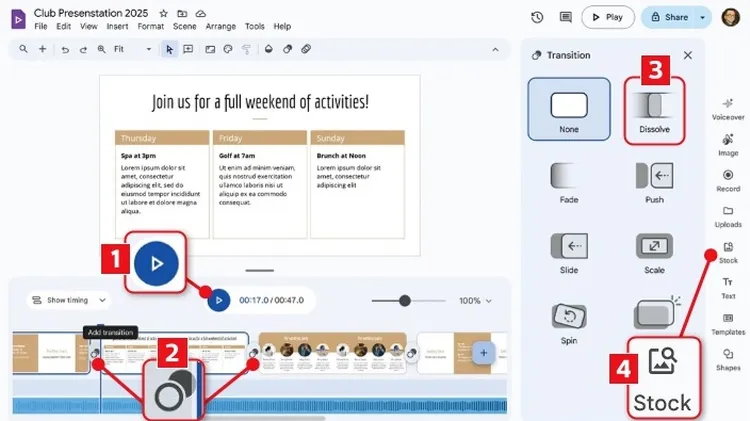Click the timeline zoom slider handle
Image resolution: width=750 pixels, height=421 pixels.
click(405, 300)
